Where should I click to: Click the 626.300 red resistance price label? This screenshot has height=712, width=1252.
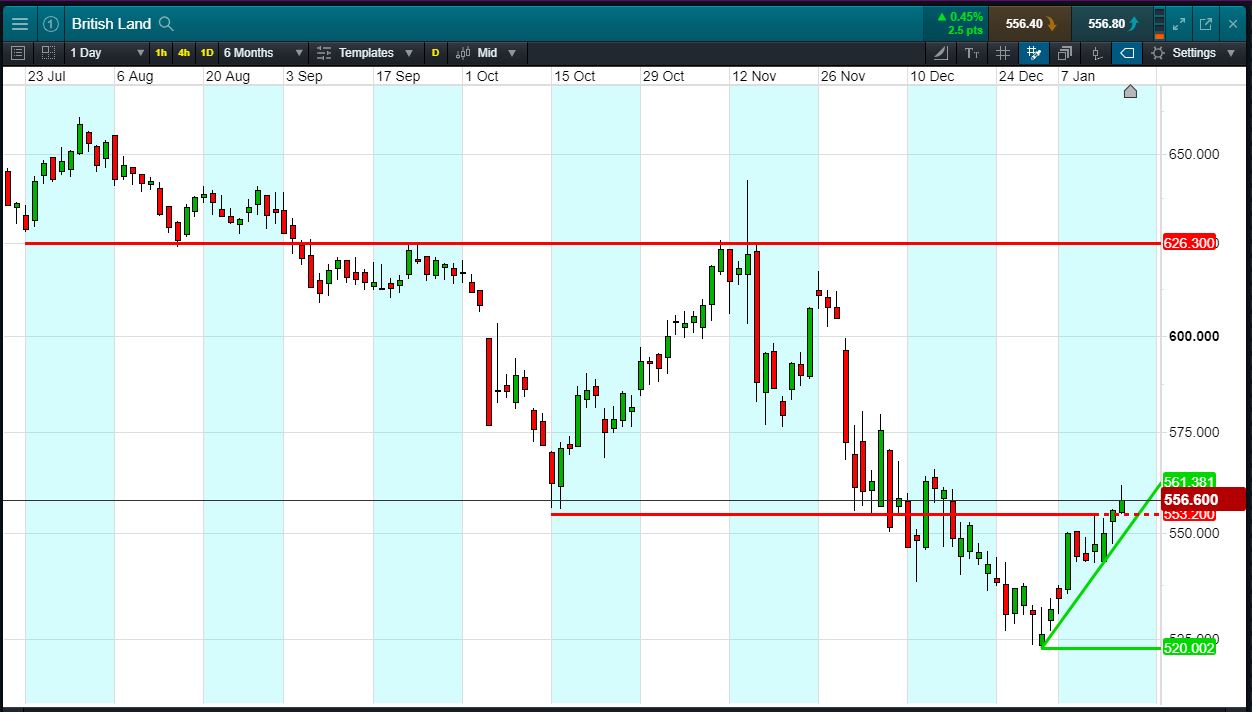point(1190,243)
